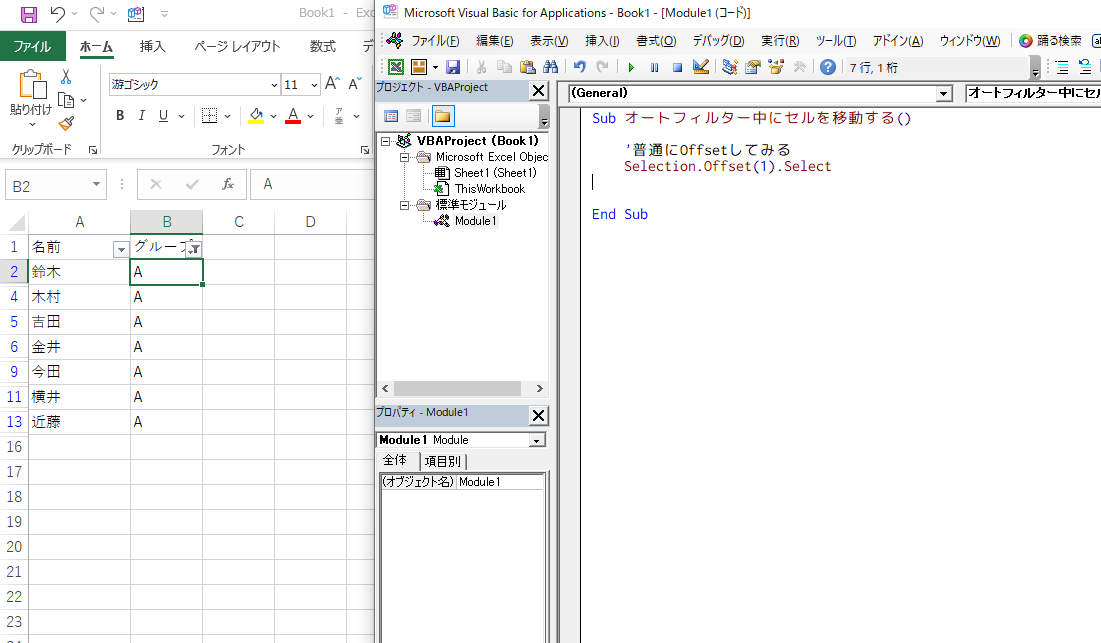Click the red font color button
Image resolution: width=1101 pixels, height=643 pixels.
click(x=293, y=116)
